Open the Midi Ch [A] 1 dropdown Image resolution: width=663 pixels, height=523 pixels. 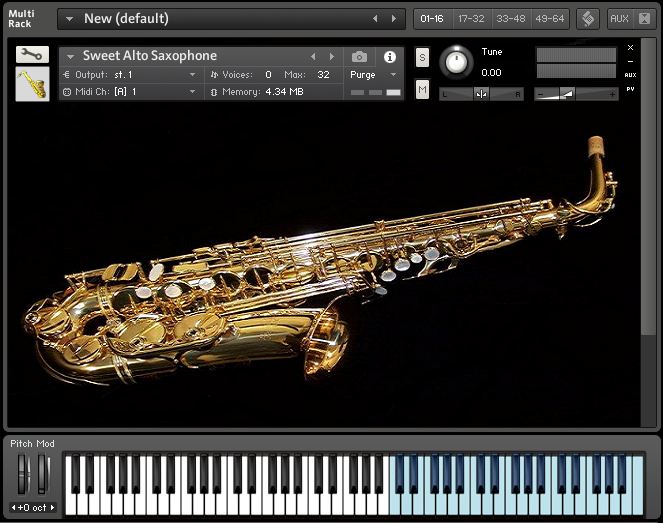[x=192, y=92]
